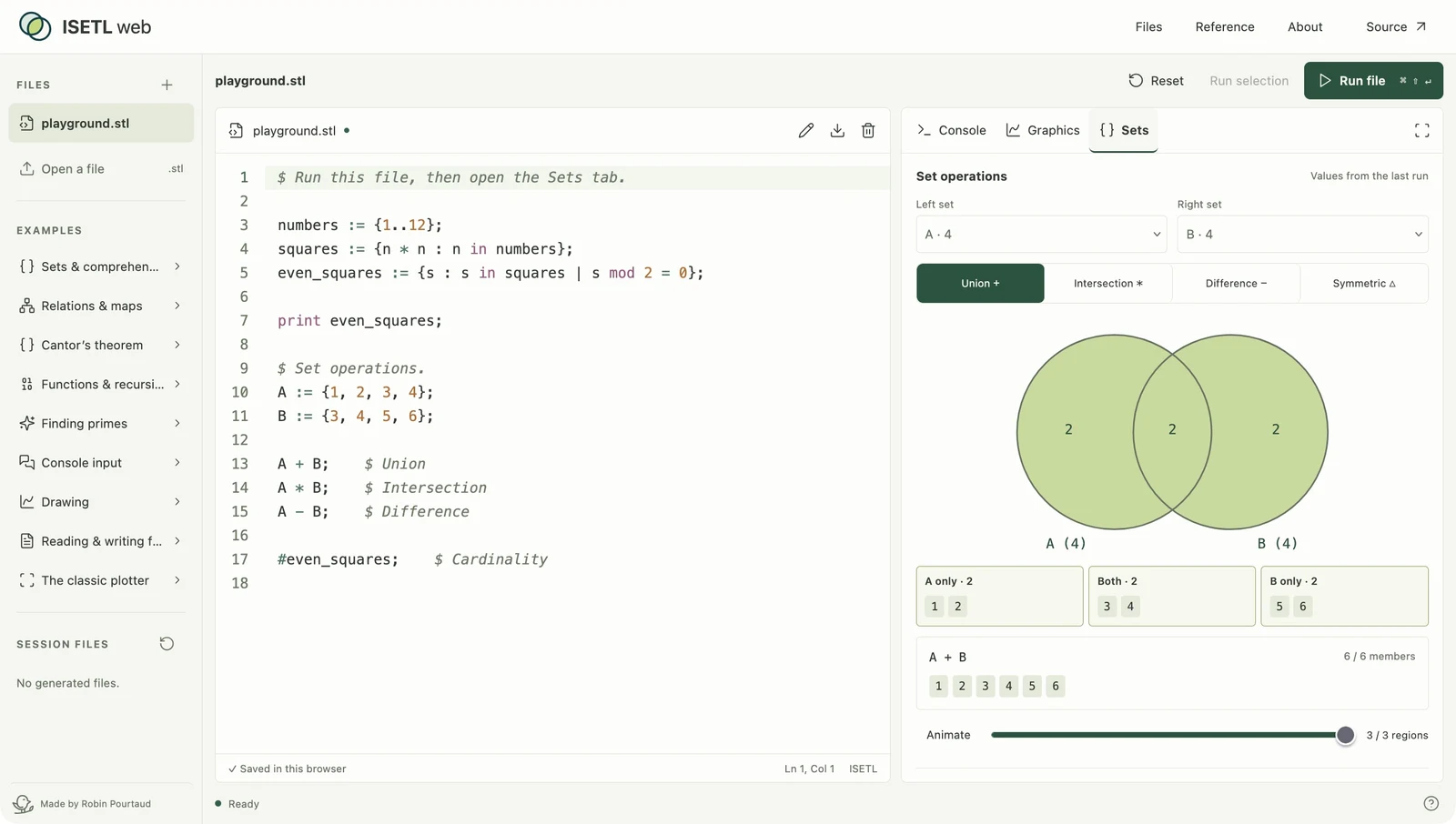
Task: Open help using the question mark icon
Action: (x=1431, y=803)
